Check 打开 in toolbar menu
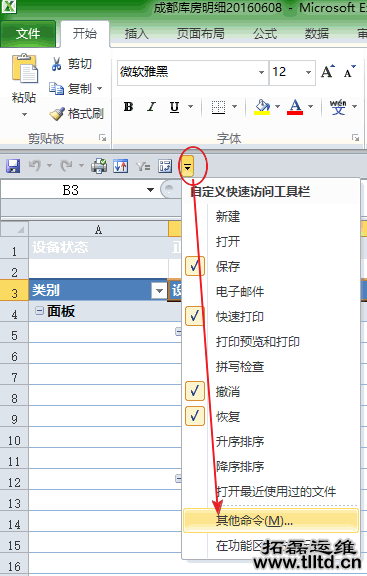 (x=270, y=241)
